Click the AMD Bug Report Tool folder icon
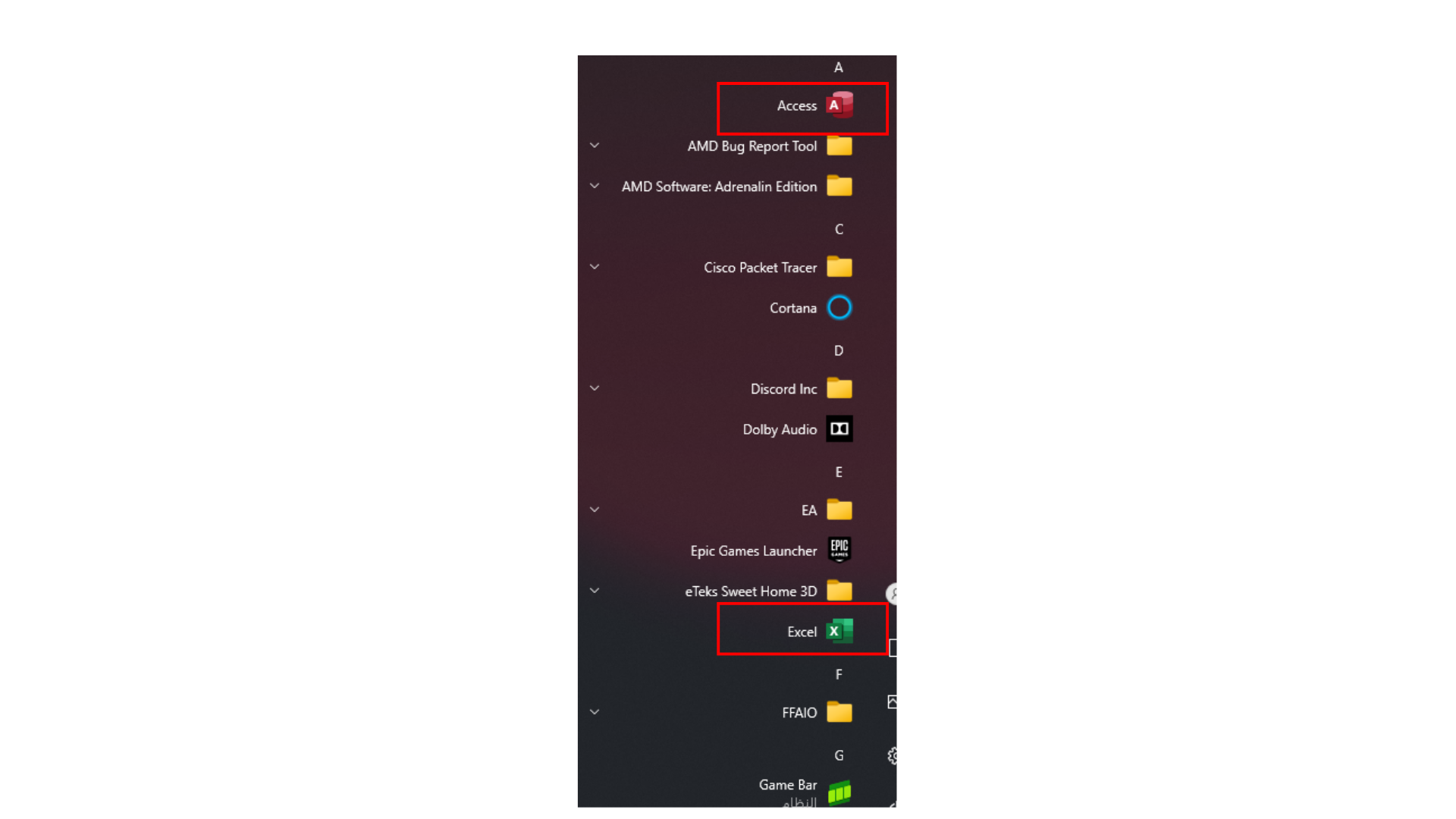Image resolution: width=1456 pixels, height=819 pixels. [x=839, y=146]
